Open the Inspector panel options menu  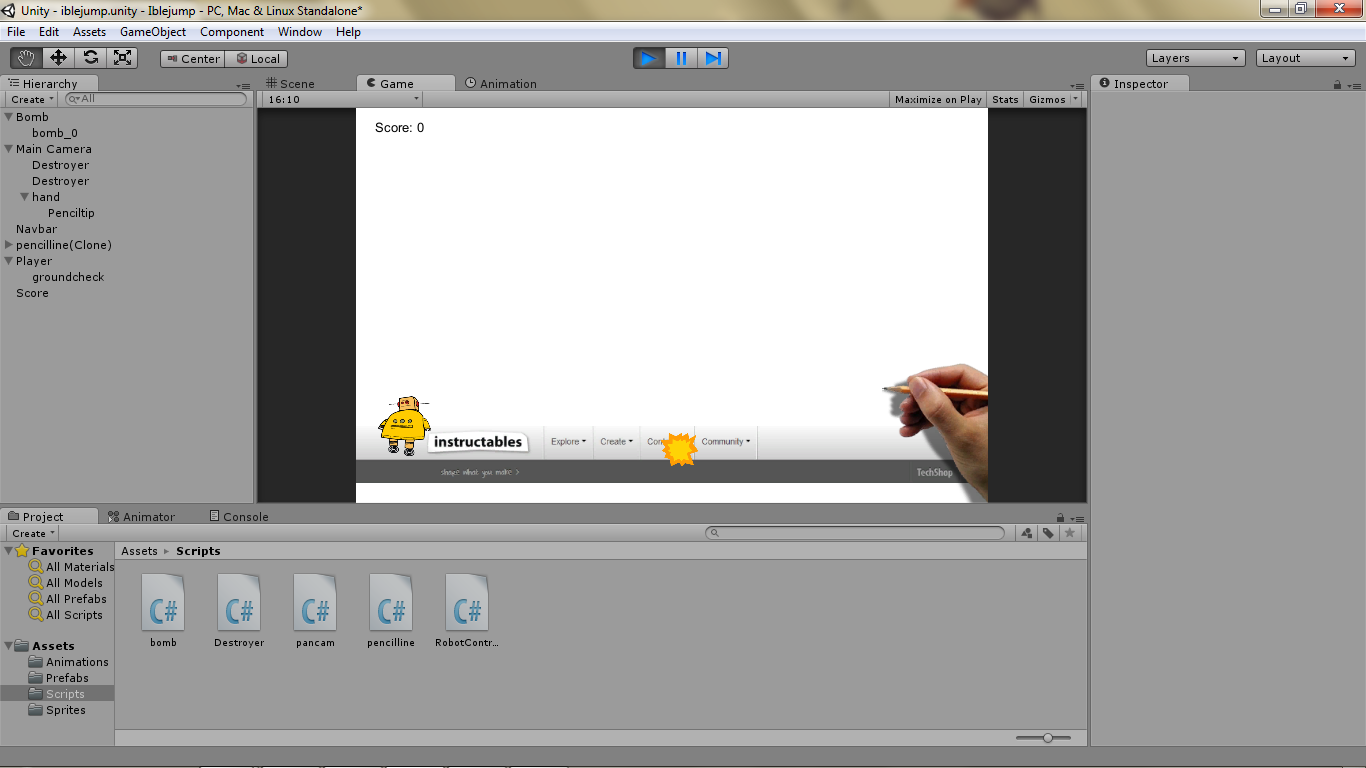click(x=1354, y=86)
